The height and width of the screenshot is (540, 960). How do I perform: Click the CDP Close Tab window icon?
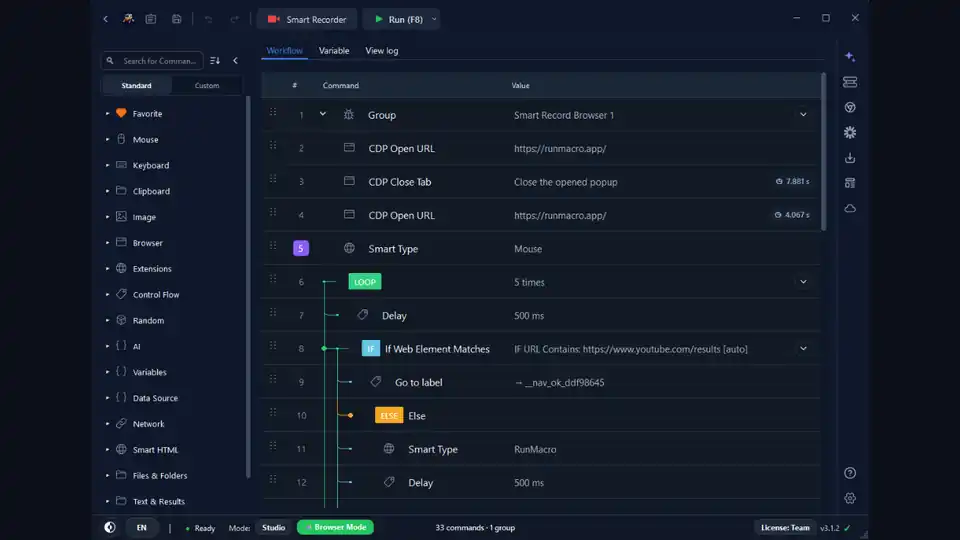[349, 181]
